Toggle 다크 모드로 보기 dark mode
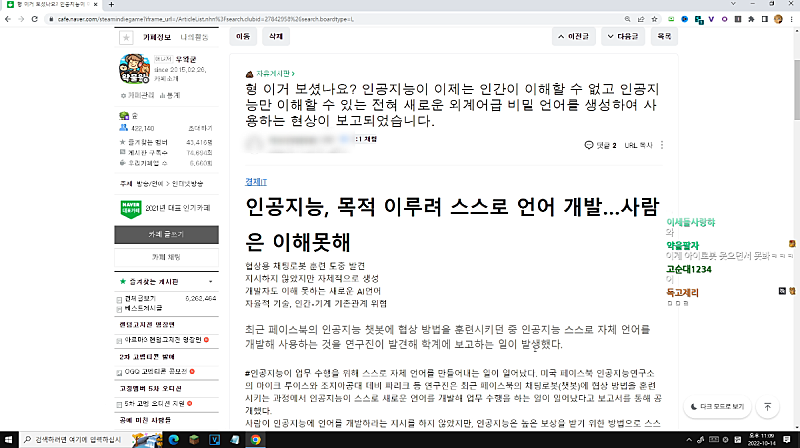This screenshot has height=448, width=800. tap(717, 407)
